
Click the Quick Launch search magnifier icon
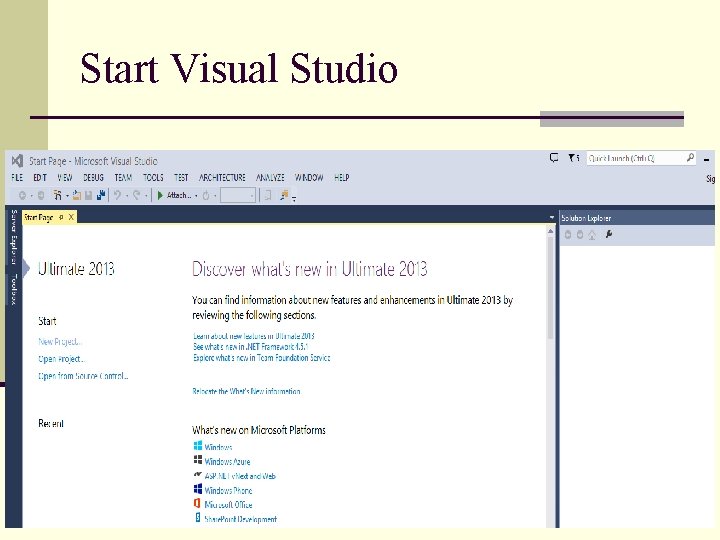690,158
